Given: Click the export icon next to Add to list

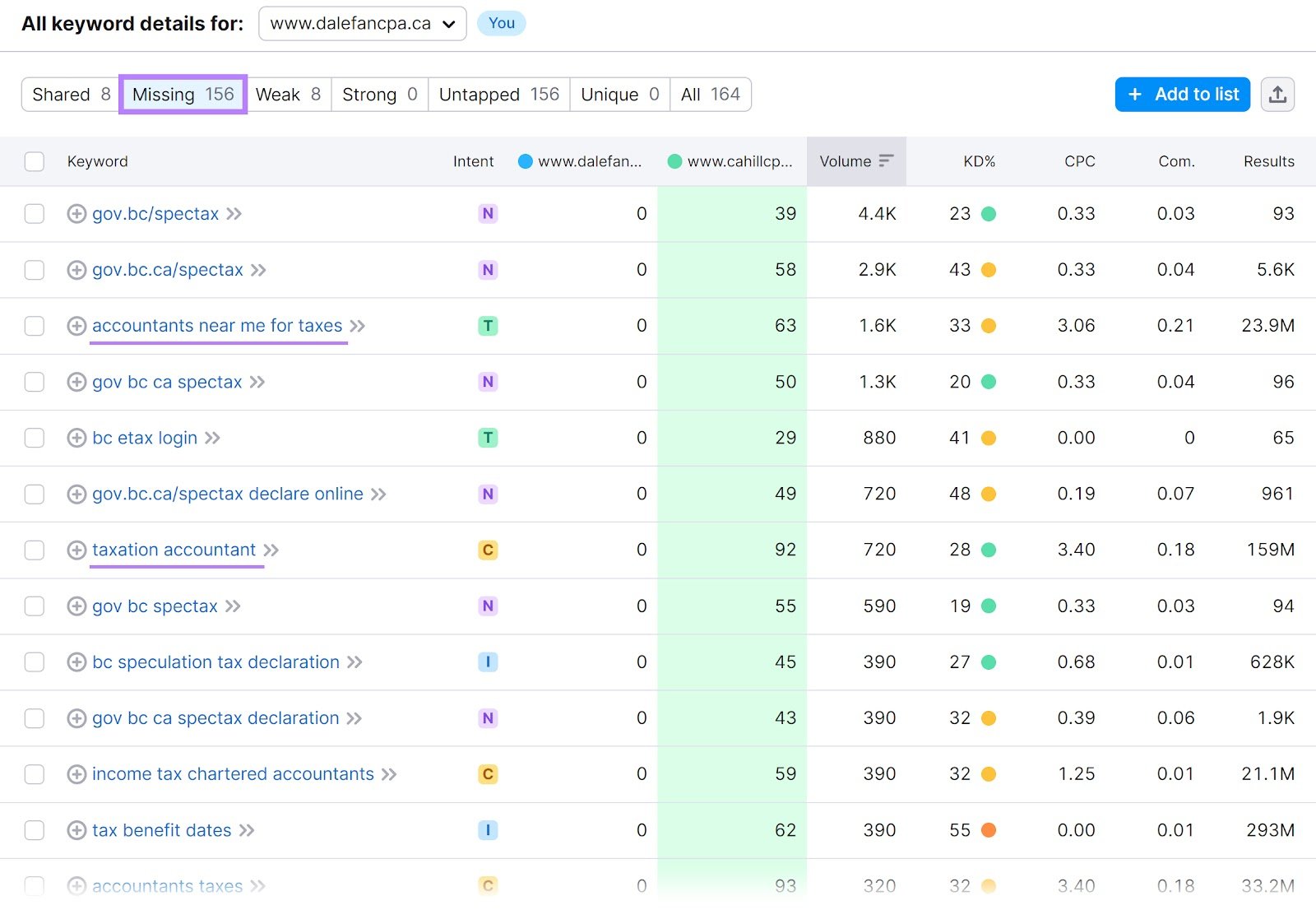Looking at the screenshot, I should [x=1277, y=94].
